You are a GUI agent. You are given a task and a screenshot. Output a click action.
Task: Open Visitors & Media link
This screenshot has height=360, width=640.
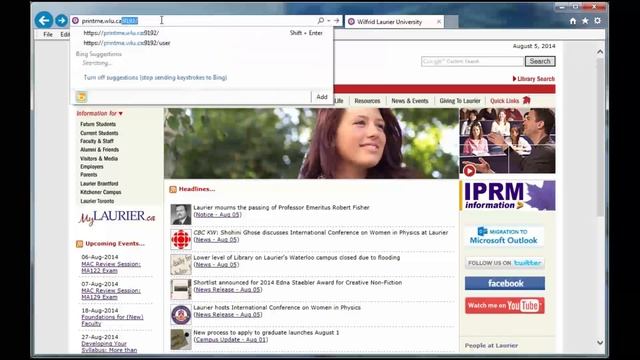pos(99,158)
